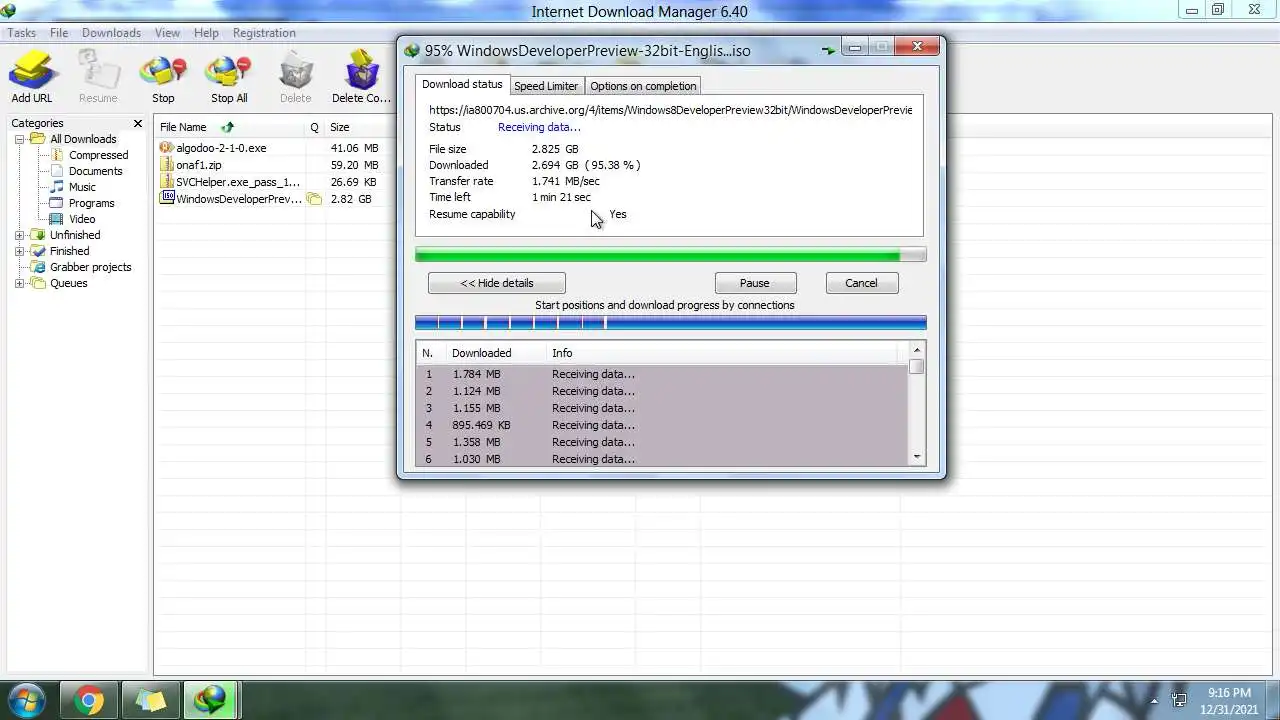Viewport: 1280px width, 720px height.
Task: Select the Music category
Action: [x=82, y=187]
